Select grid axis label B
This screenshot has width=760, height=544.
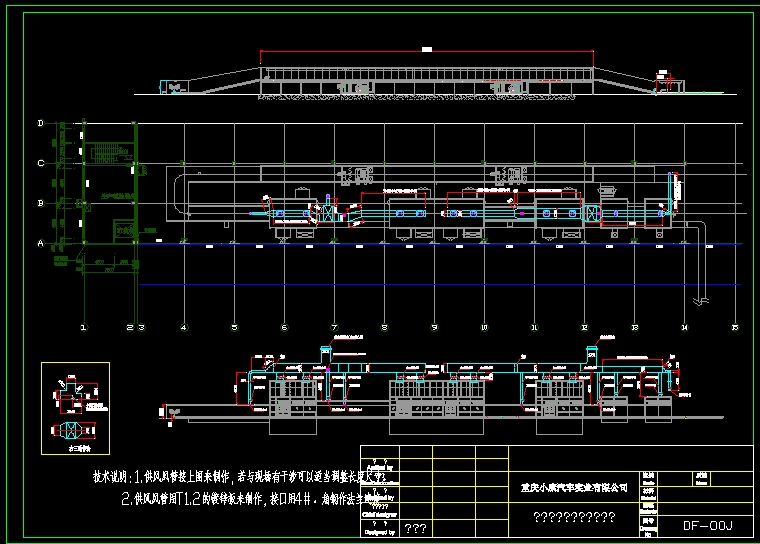(x=40, y=203)
